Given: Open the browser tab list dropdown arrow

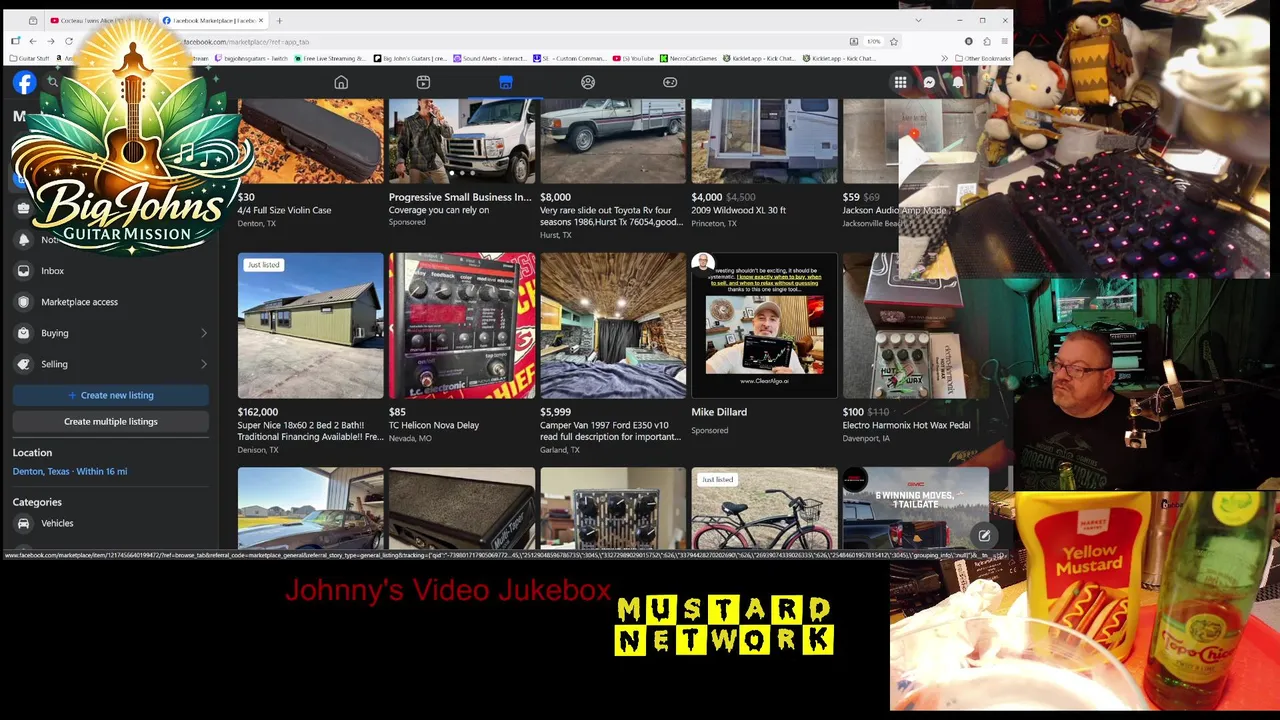Looking at the screenshot, I should coord(918,20).
